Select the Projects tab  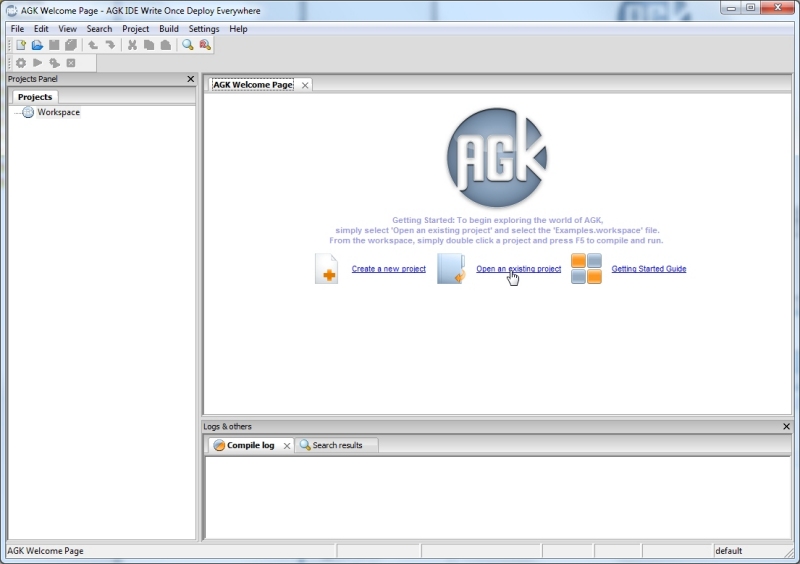pos(35,96)
